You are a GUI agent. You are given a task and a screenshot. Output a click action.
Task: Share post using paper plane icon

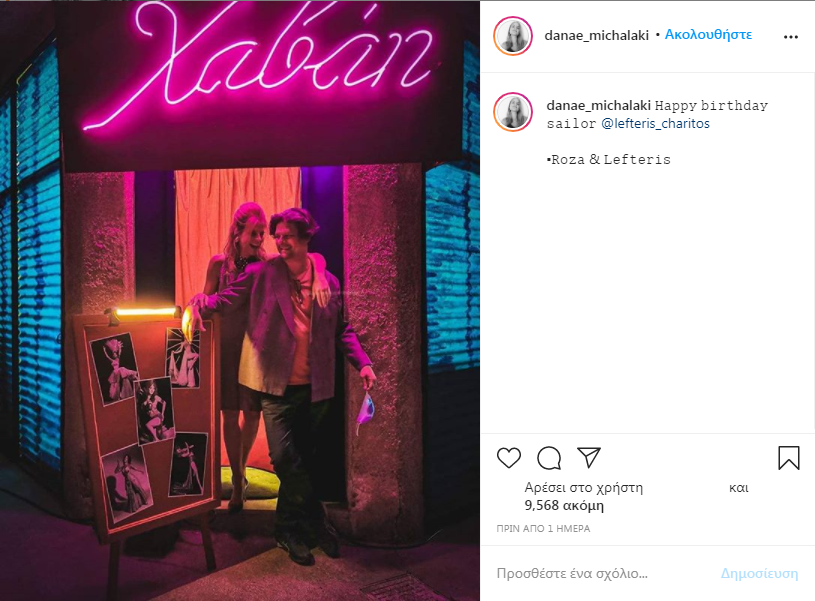pyautogui.click(x=589, y=458)
